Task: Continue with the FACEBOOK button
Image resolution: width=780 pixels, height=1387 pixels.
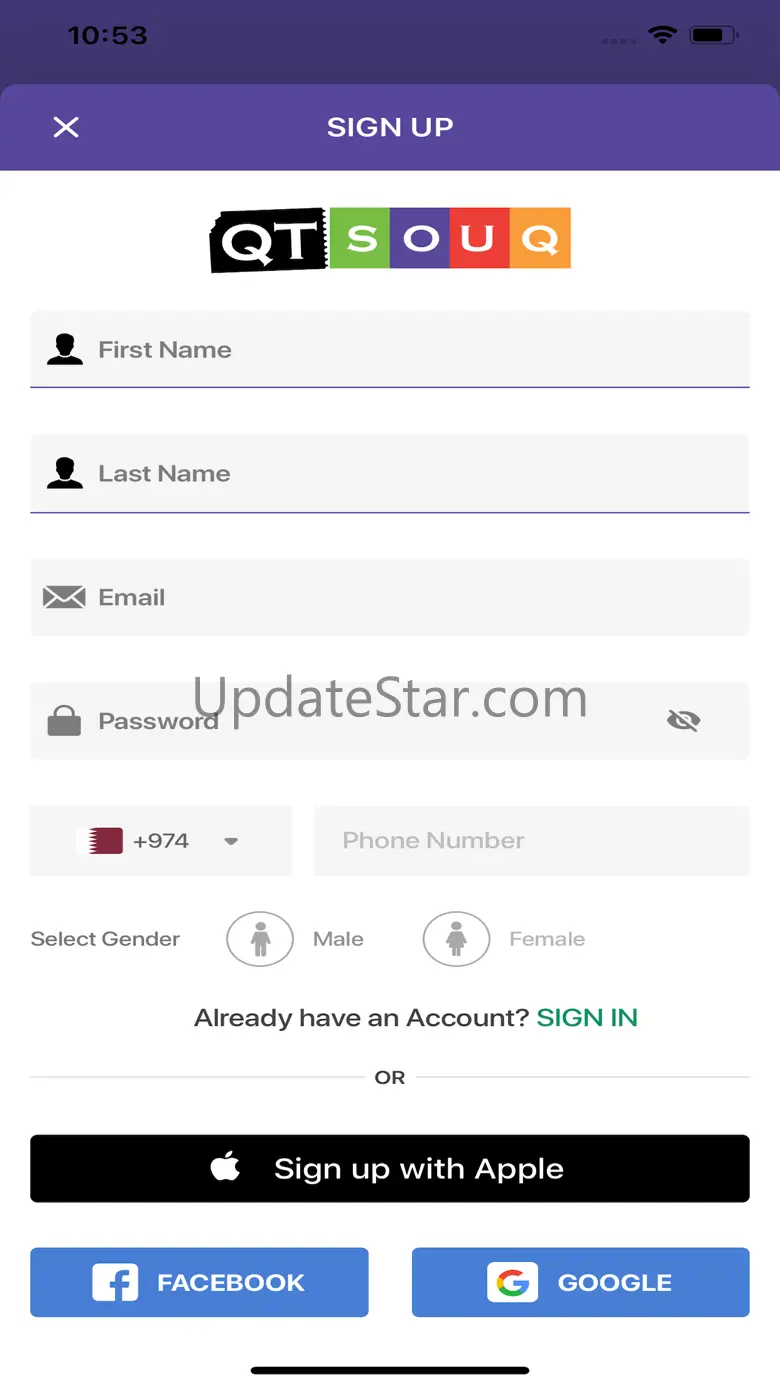Action: click(199, 1282)
